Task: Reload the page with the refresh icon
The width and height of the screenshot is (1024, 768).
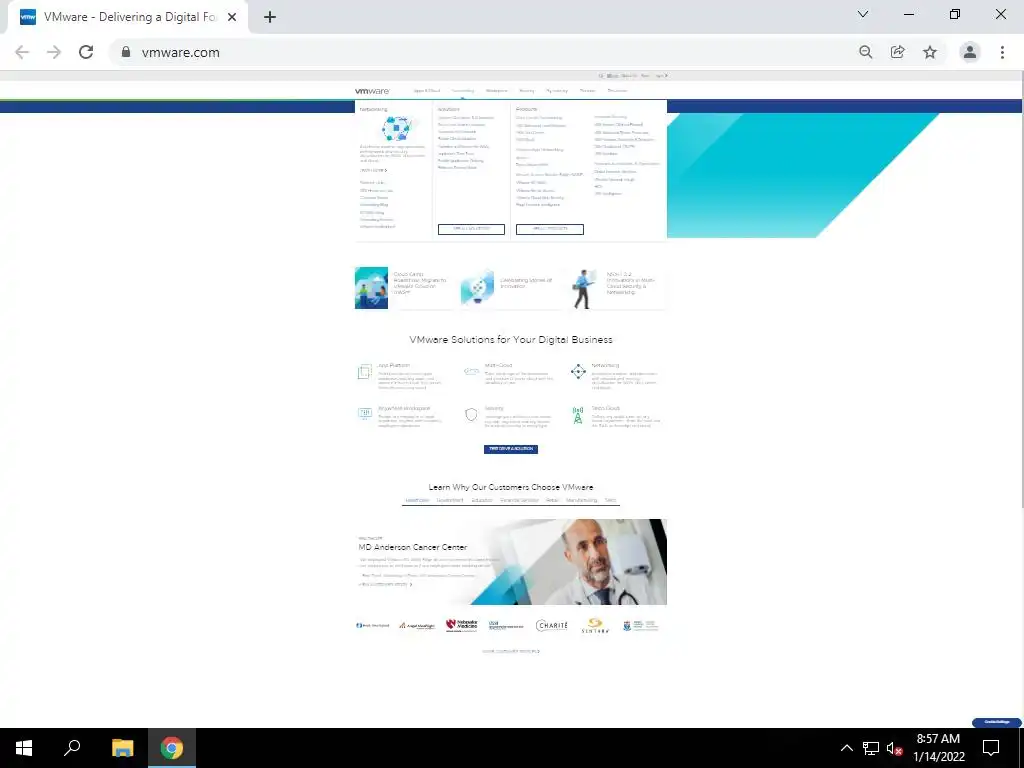Action: click(86, 52)
